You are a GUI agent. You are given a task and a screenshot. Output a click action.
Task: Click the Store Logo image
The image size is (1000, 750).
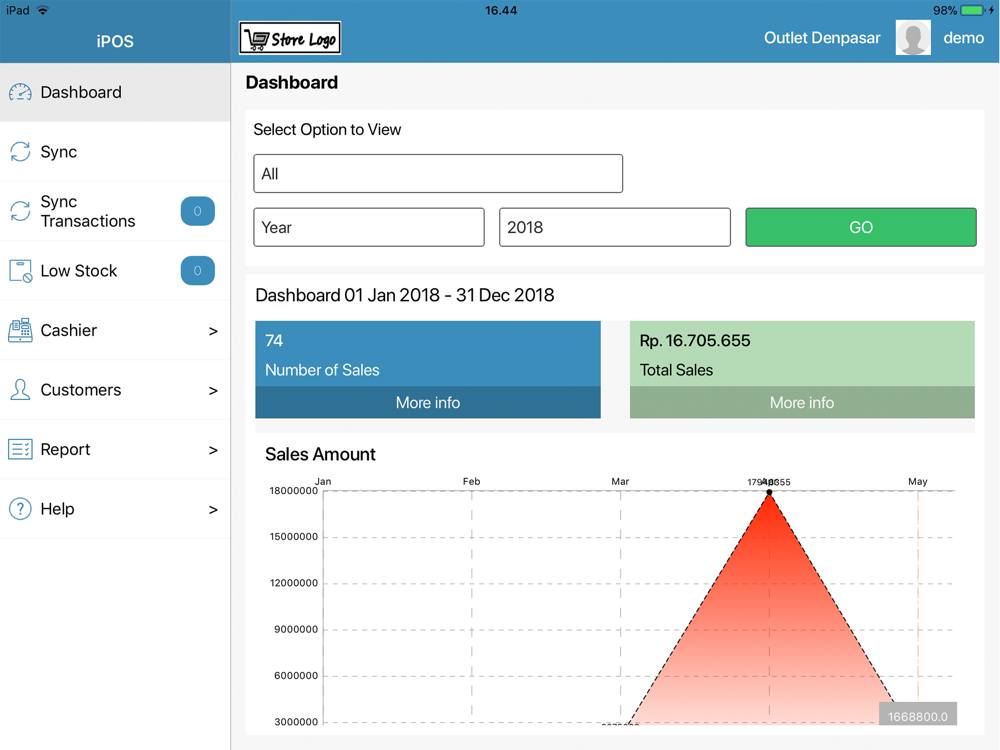[290, 38]
